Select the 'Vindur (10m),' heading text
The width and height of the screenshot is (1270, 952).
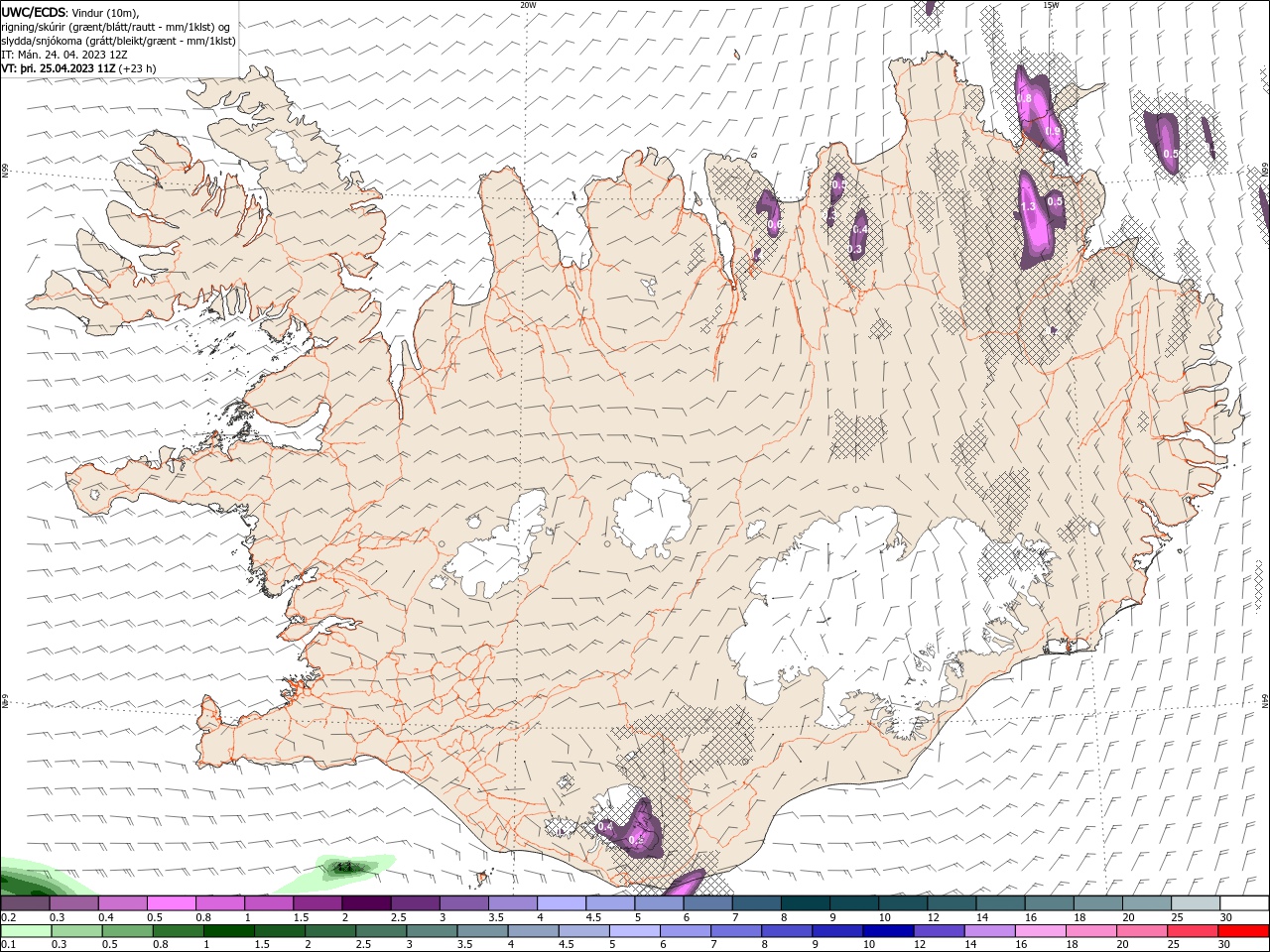click(x=106, y=12)
